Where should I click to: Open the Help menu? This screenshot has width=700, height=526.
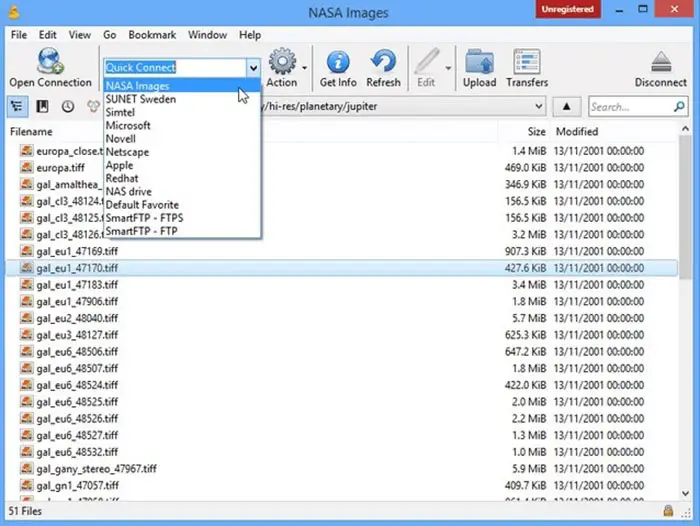coord(250,35)
